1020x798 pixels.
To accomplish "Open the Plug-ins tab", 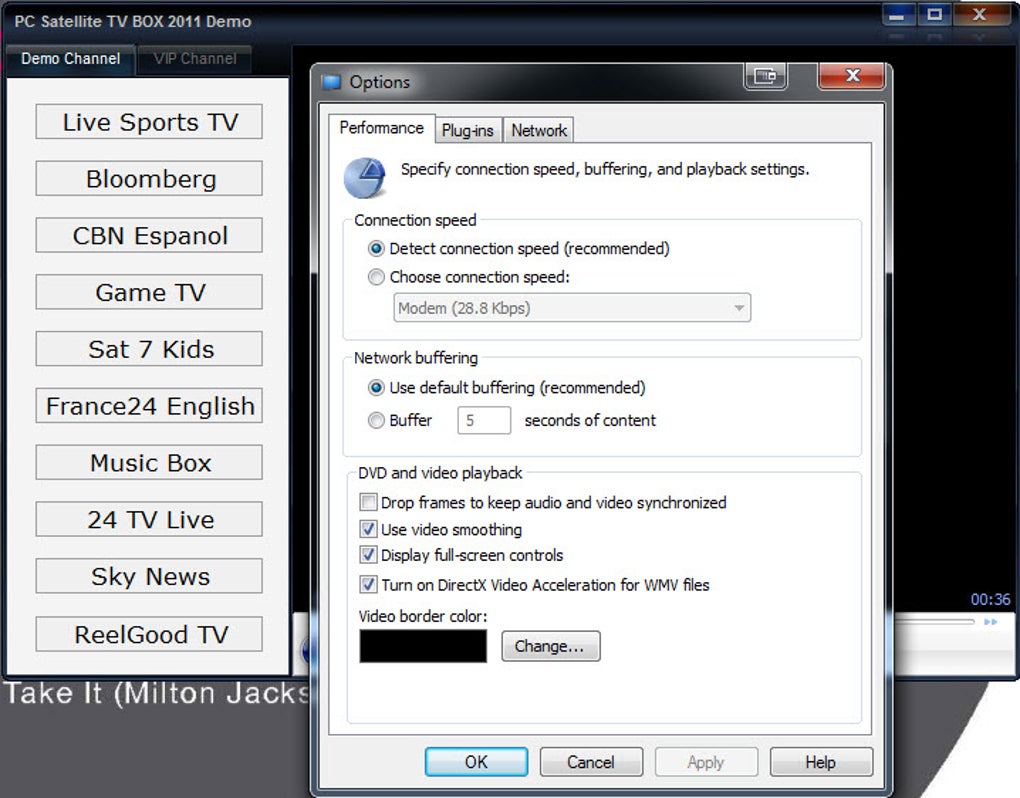I will point(468,131).
